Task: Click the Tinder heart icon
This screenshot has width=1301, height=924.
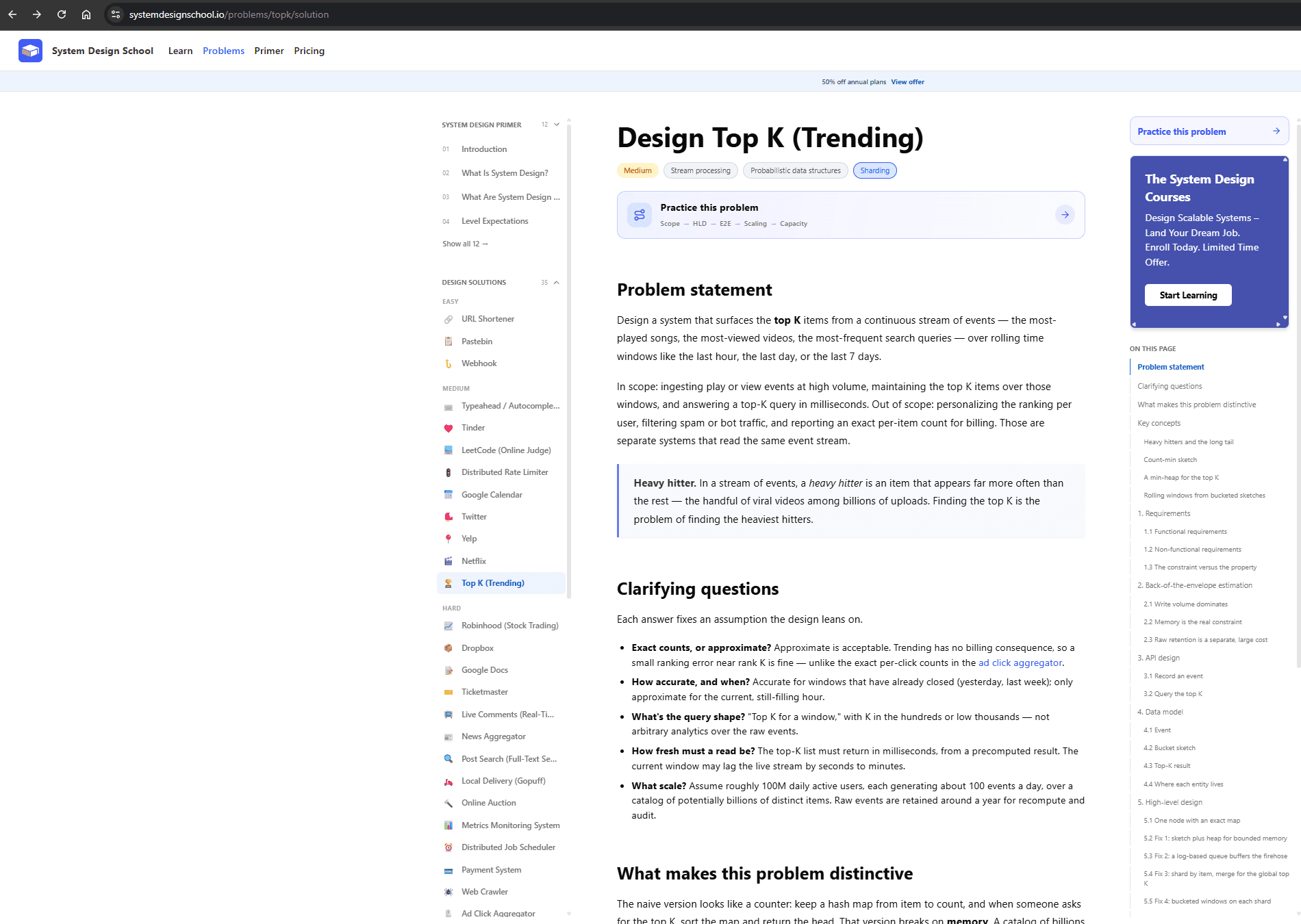Action: 449,428
